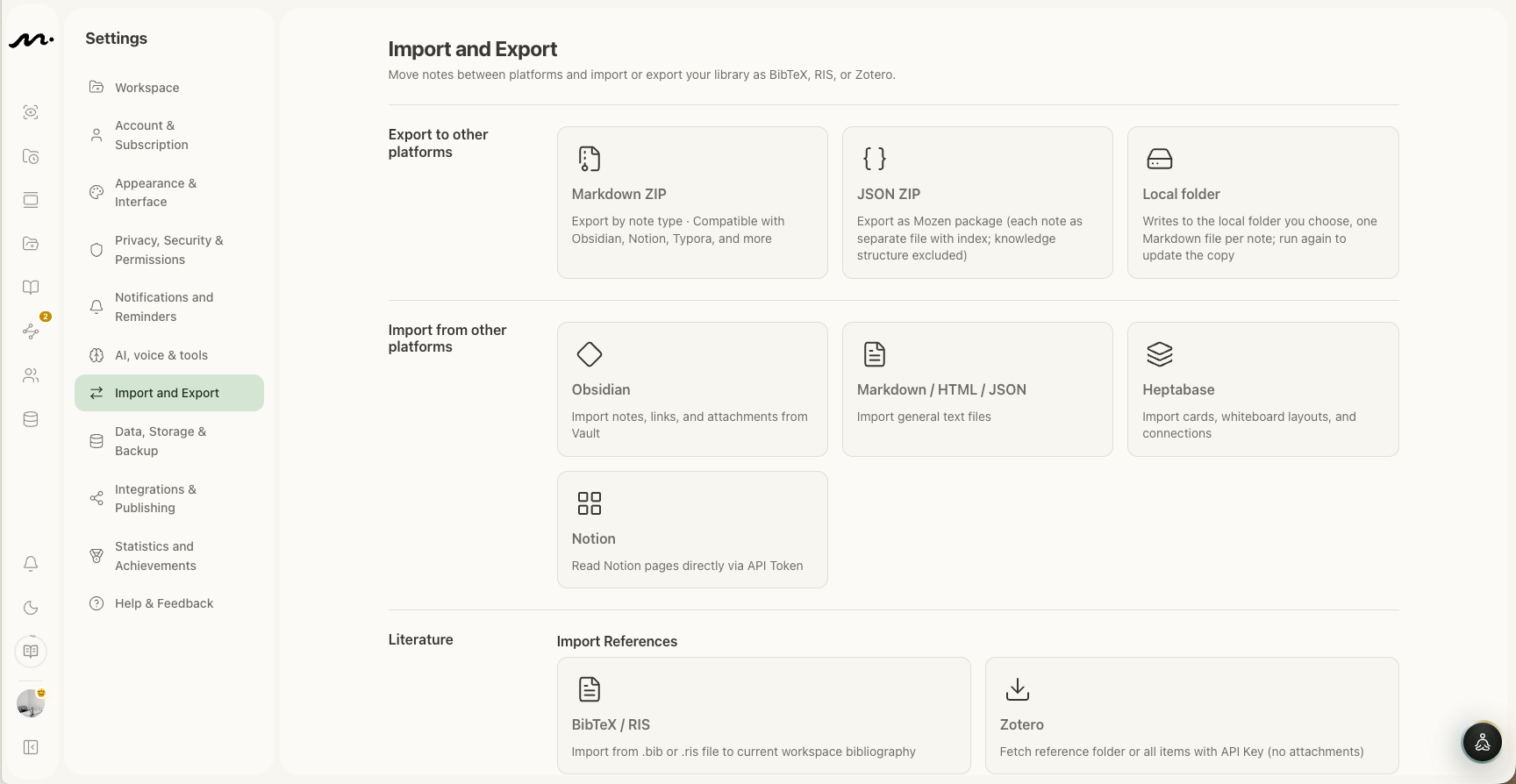Start import from Obsidian card
Viewport: 1516px width, 784px height.
point(692,389)
